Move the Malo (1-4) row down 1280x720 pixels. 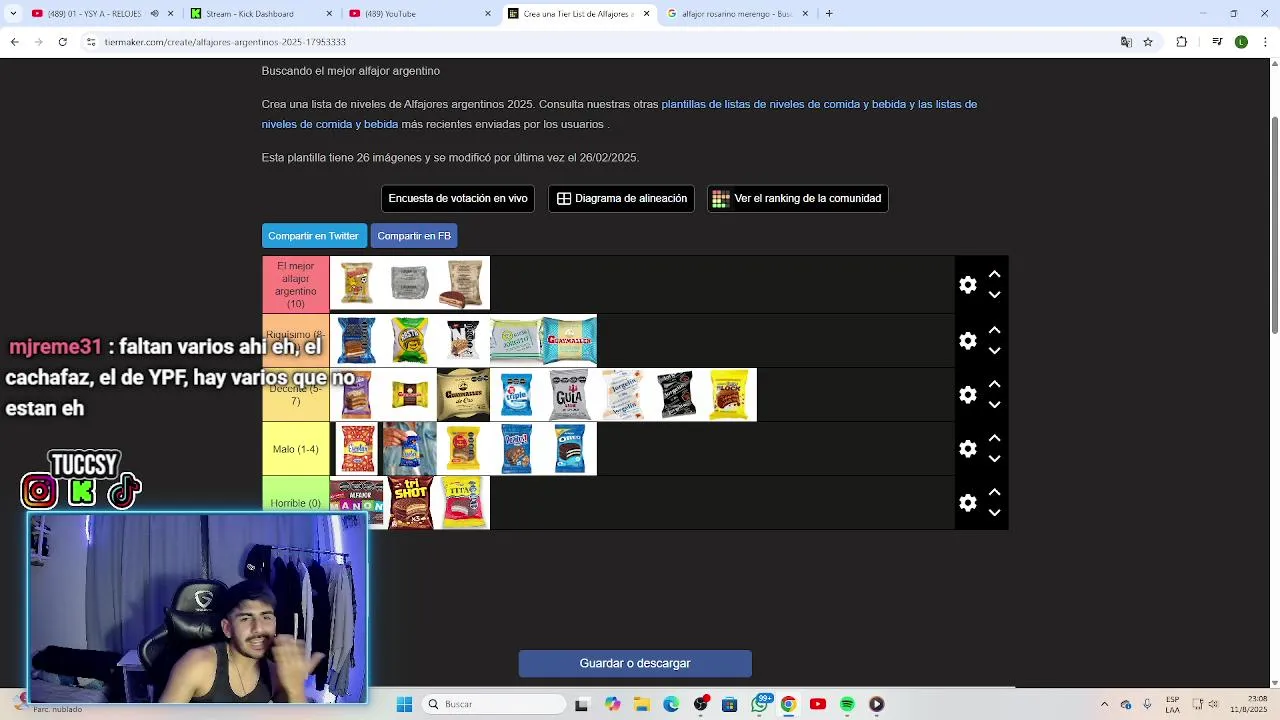(994, 459)
